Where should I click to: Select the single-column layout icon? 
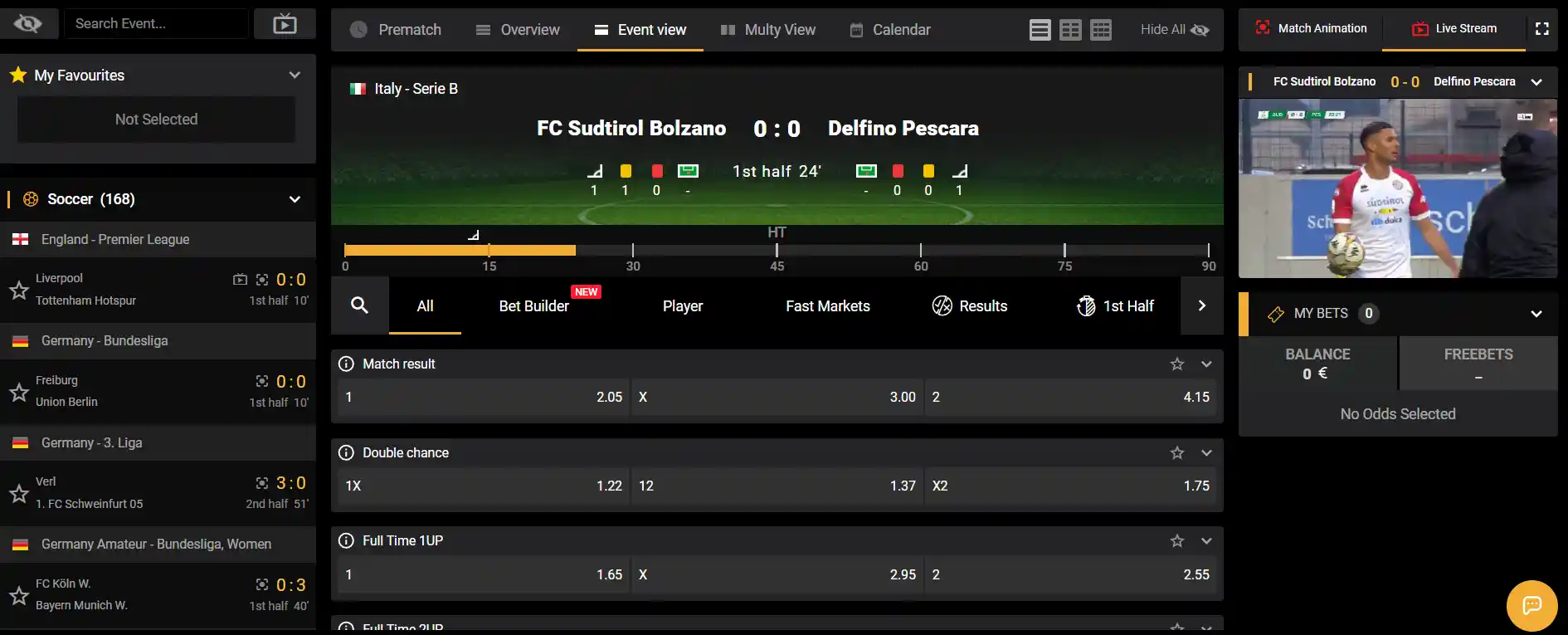pos(1040,30)
